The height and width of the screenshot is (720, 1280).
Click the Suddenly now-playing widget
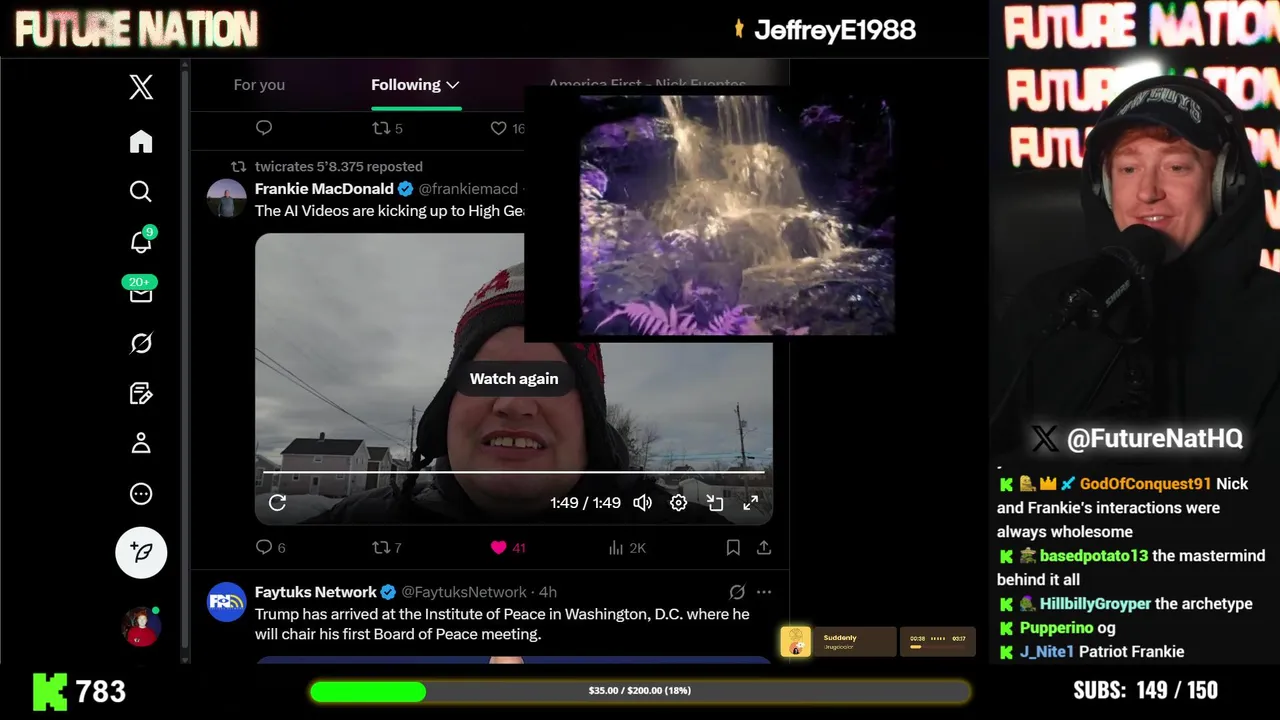(838, 642)
